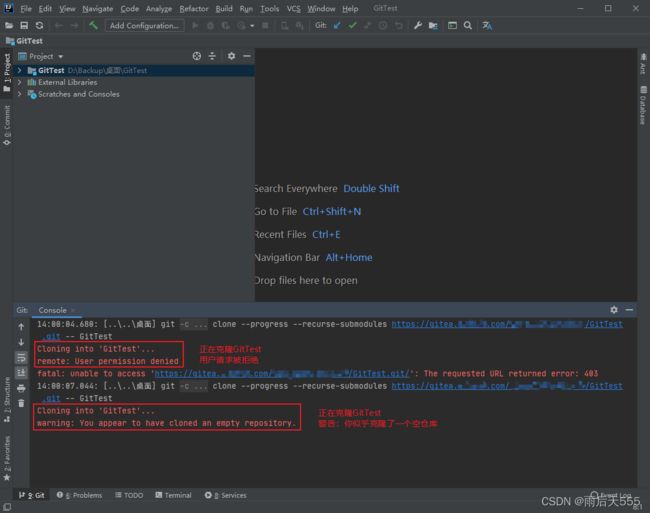Viewport: 650px width, 513px height.
Task: Open the Tools menu
Action: [x=269, y=9]
